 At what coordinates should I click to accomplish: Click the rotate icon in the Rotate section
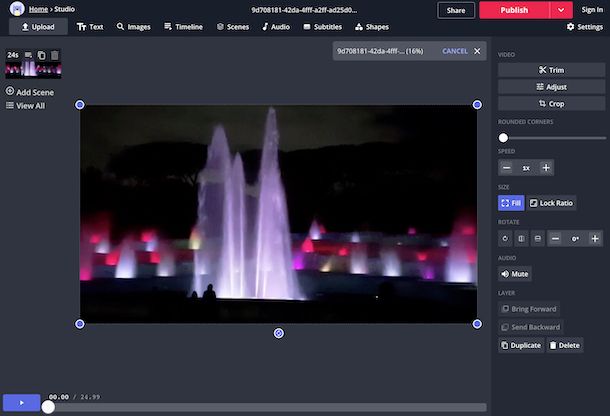[x=506, y=238]
